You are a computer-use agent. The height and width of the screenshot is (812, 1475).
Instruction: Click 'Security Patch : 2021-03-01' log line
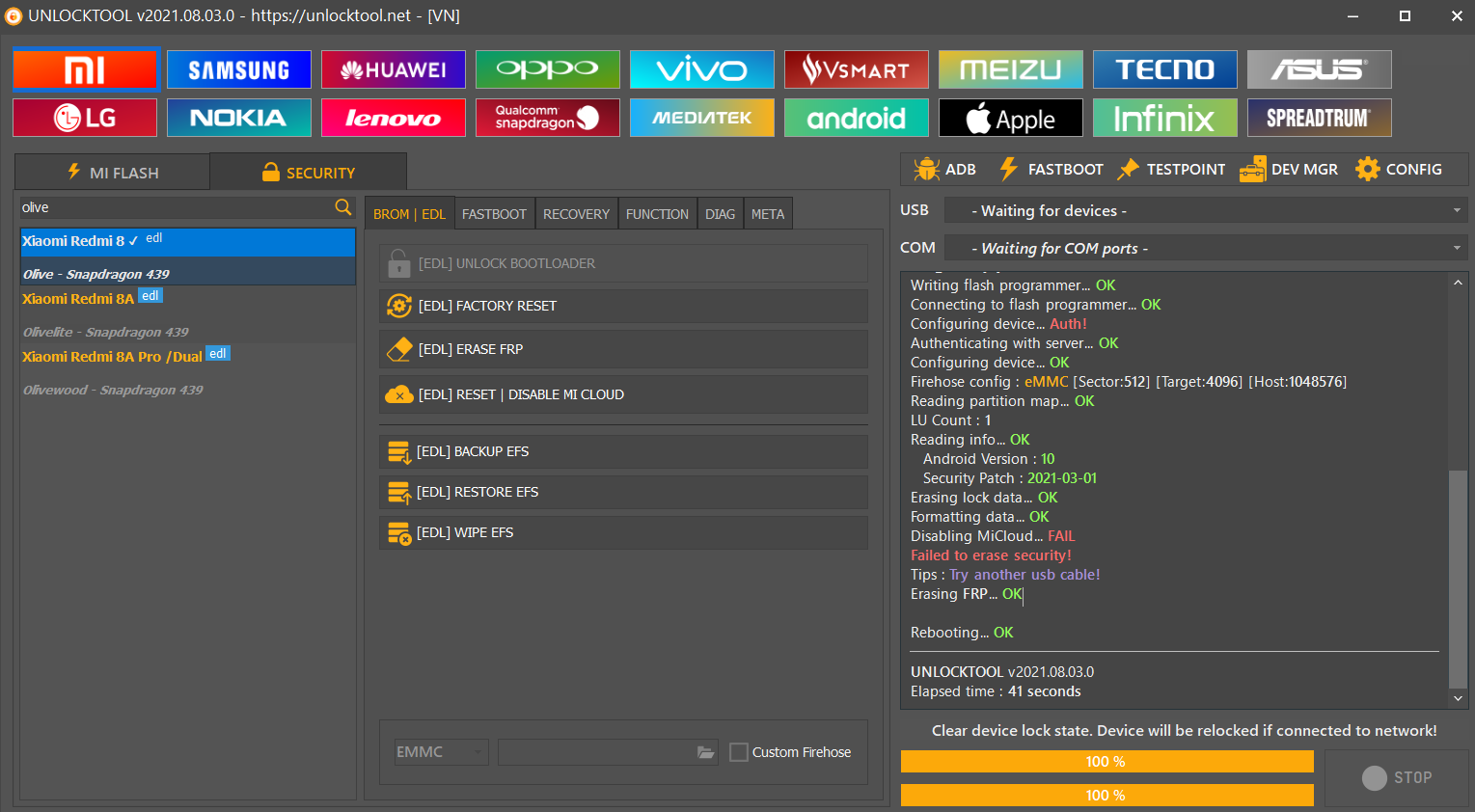click(x=1009, y=478)
